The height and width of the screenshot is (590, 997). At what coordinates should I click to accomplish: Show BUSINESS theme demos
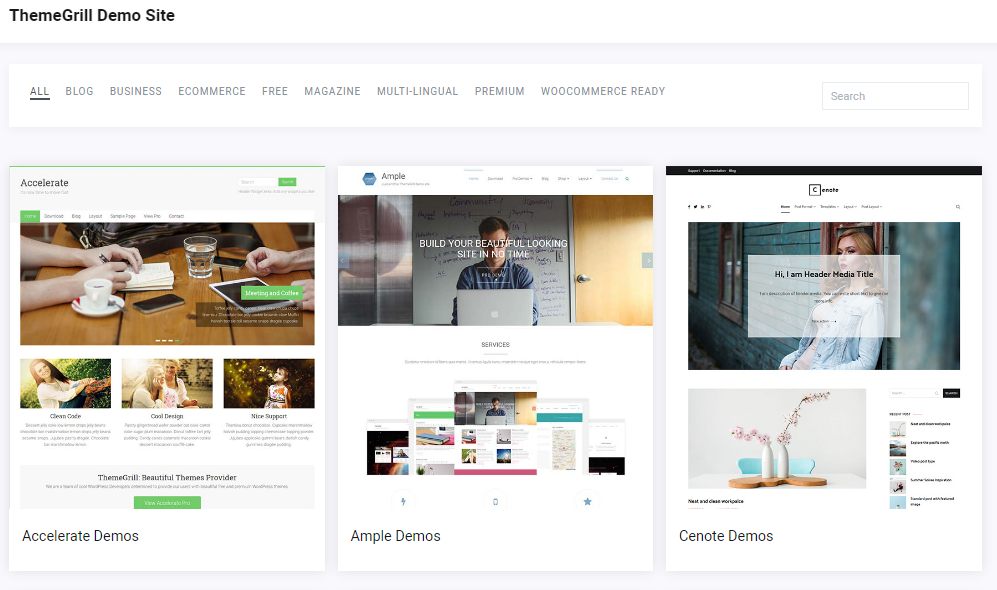click(135, 91)
